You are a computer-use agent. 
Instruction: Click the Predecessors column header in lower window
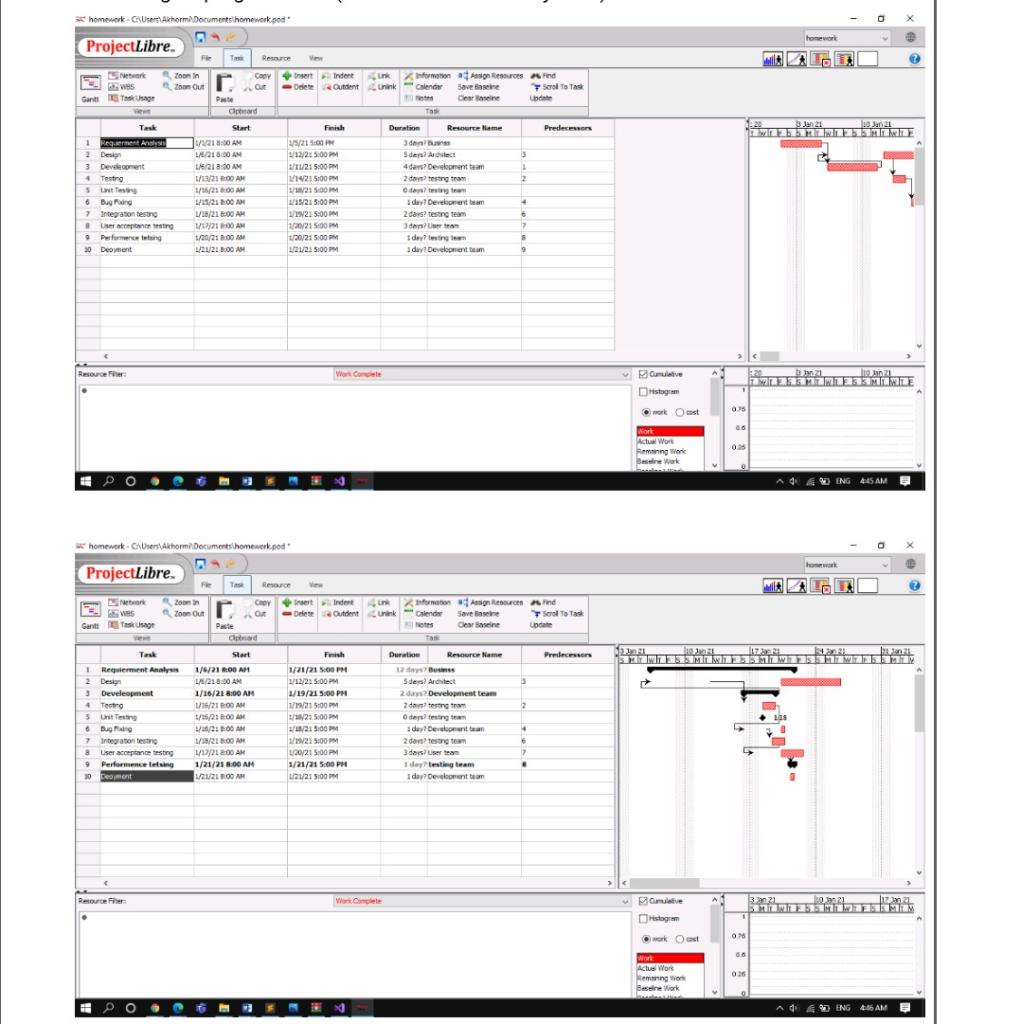pos(568,654)
